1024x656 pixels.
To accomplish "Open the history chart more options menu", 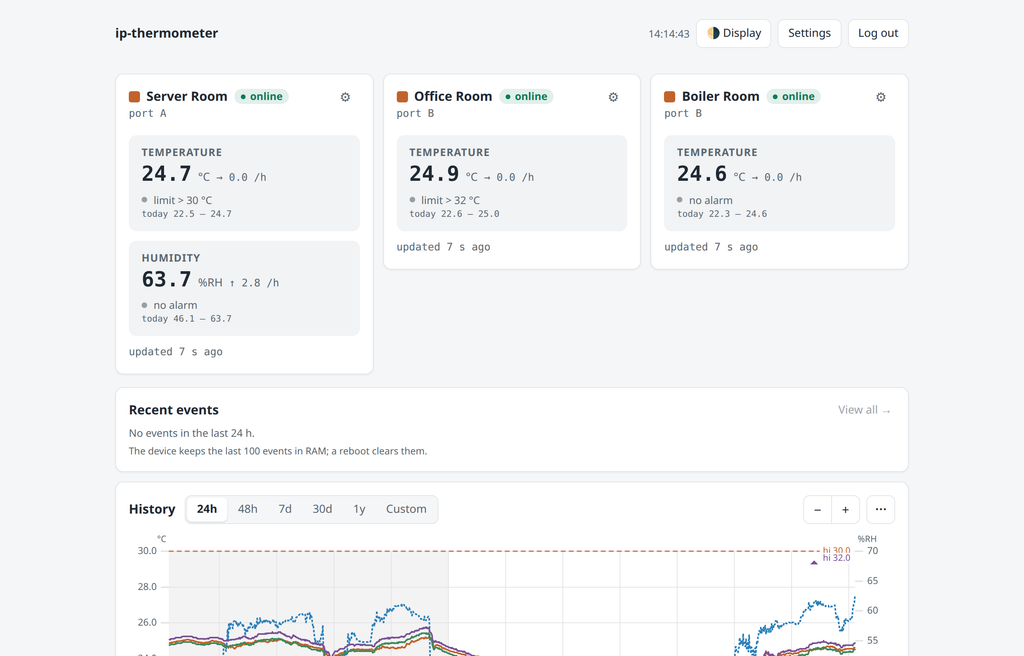I will (880, 510).
